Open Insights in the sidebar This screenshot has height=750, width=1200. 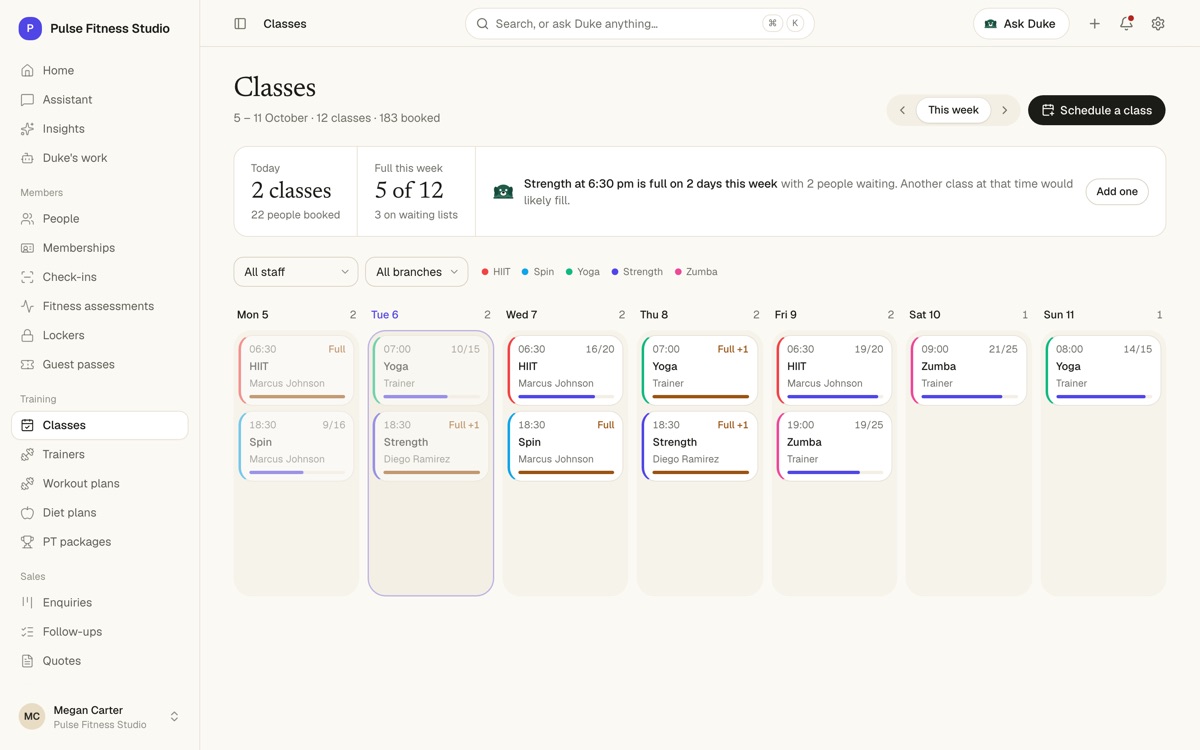100,129
